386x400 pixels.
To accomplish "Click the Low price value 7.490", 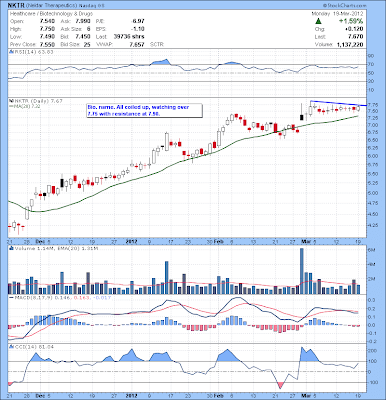I will (x=47, y=37).
